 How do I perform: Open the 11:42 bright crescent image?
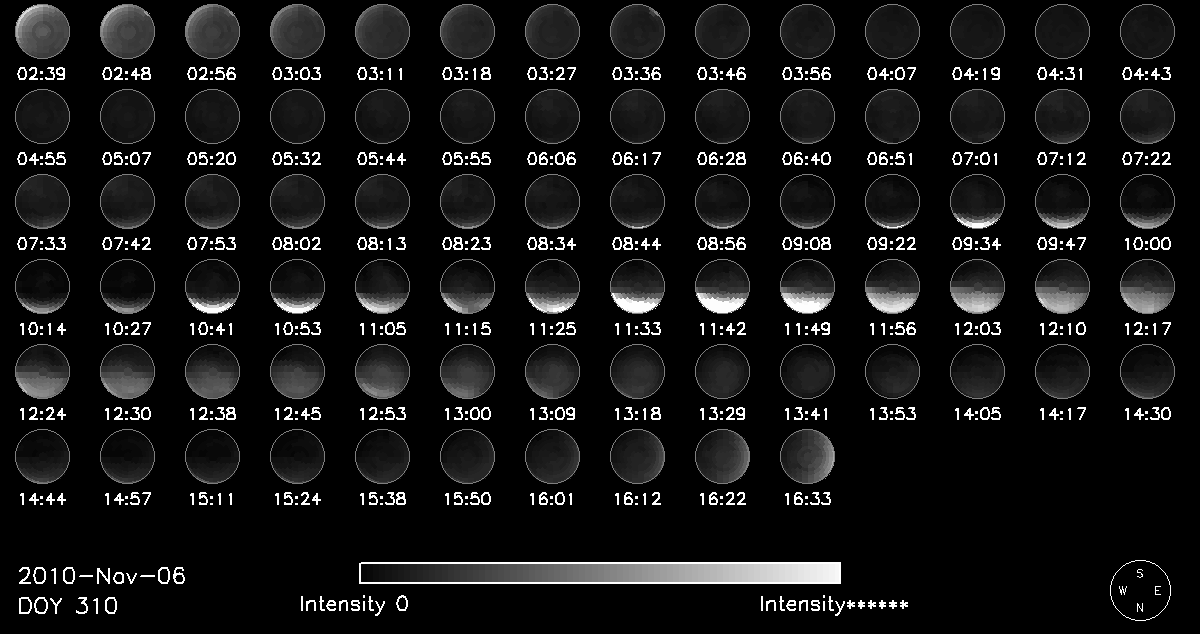pos(722,287)
